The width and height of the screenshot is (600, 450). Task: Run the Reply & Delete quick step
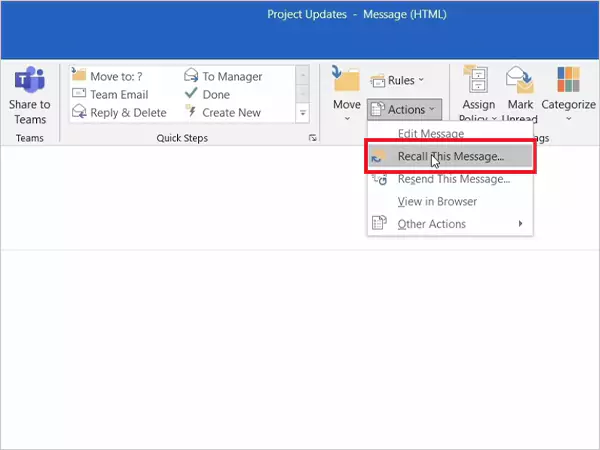(x=119, y=112)
